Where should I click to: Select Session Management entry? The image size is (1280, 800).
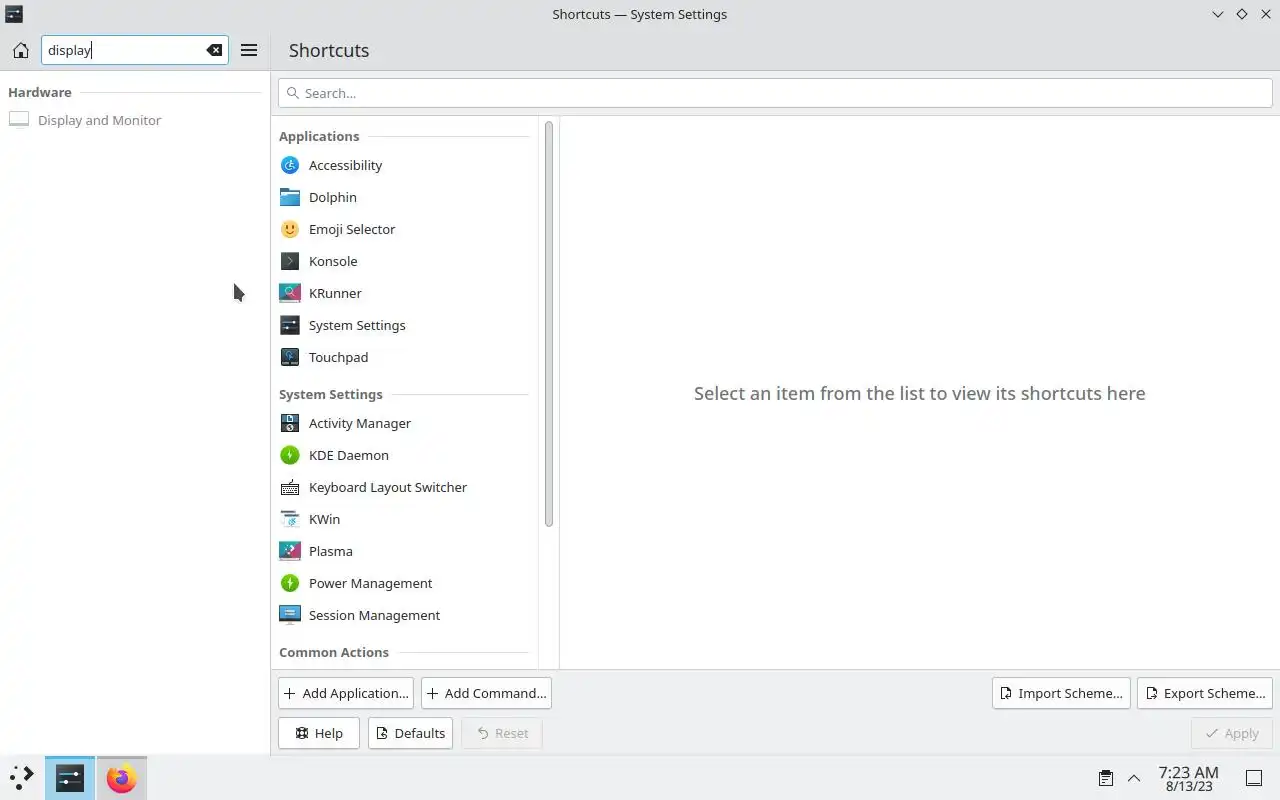(x=405, y=615)
